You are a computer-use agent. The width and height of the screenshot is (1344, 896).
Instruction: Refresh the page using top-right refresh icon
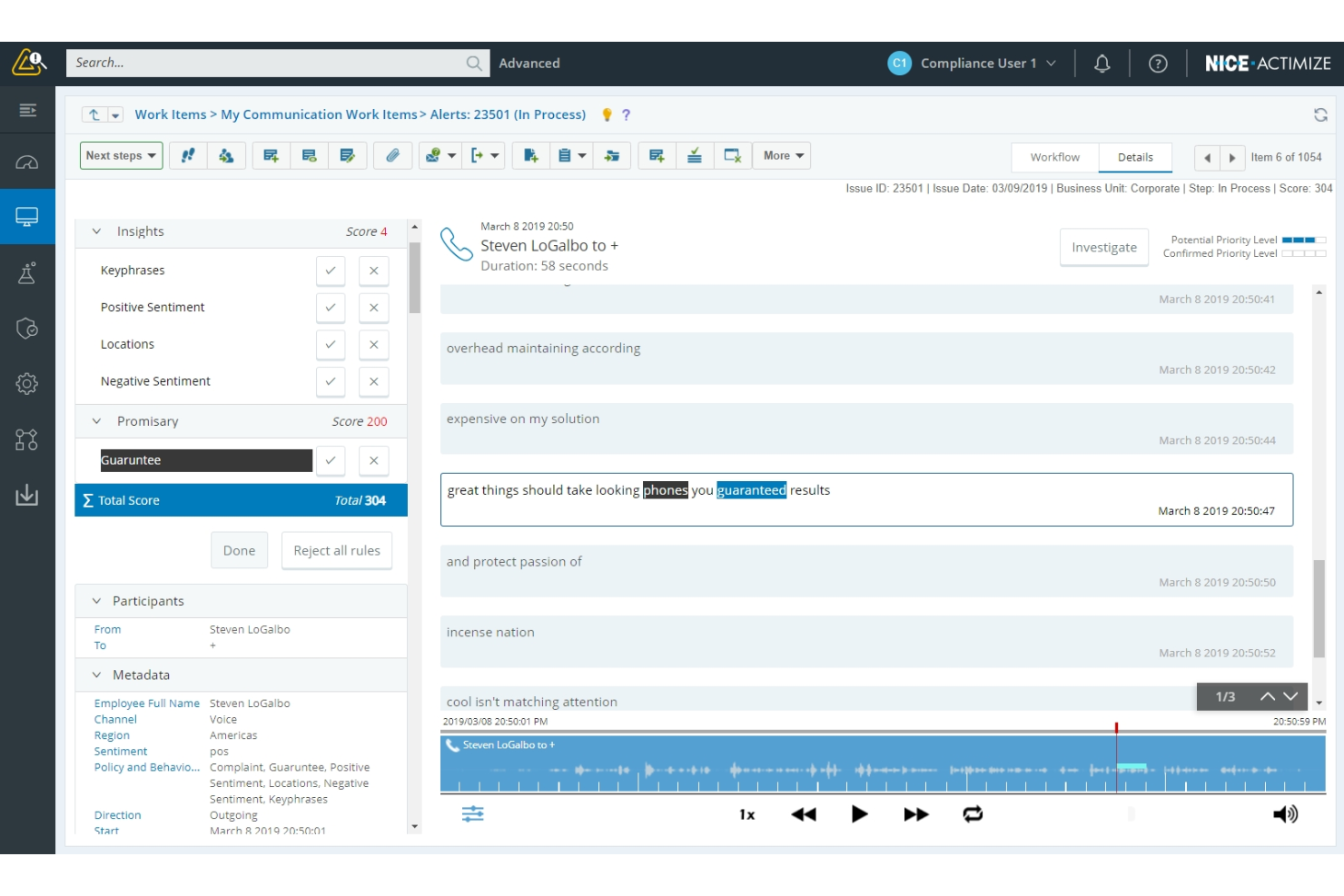pos(1319,113)
